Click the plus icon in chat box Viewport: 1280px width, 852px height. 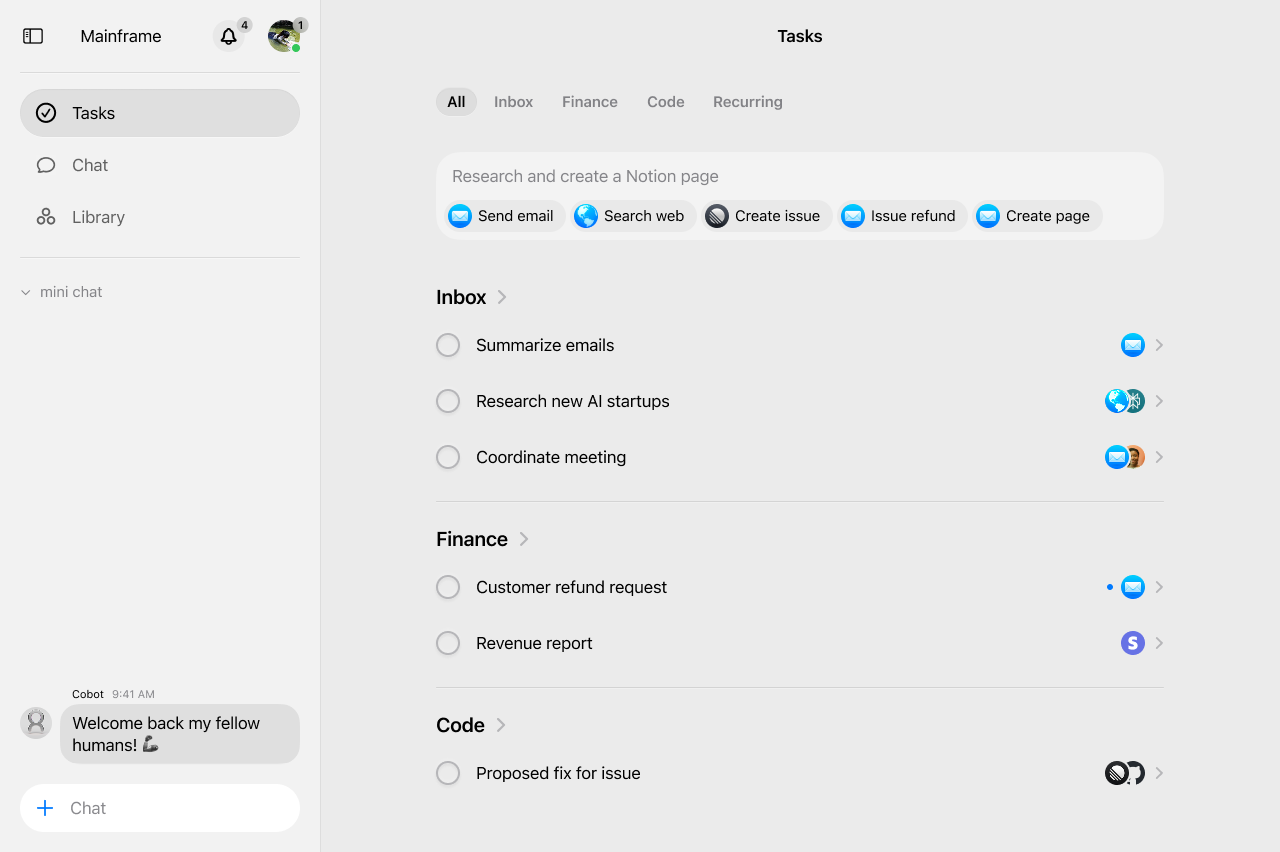pos(45,808)
